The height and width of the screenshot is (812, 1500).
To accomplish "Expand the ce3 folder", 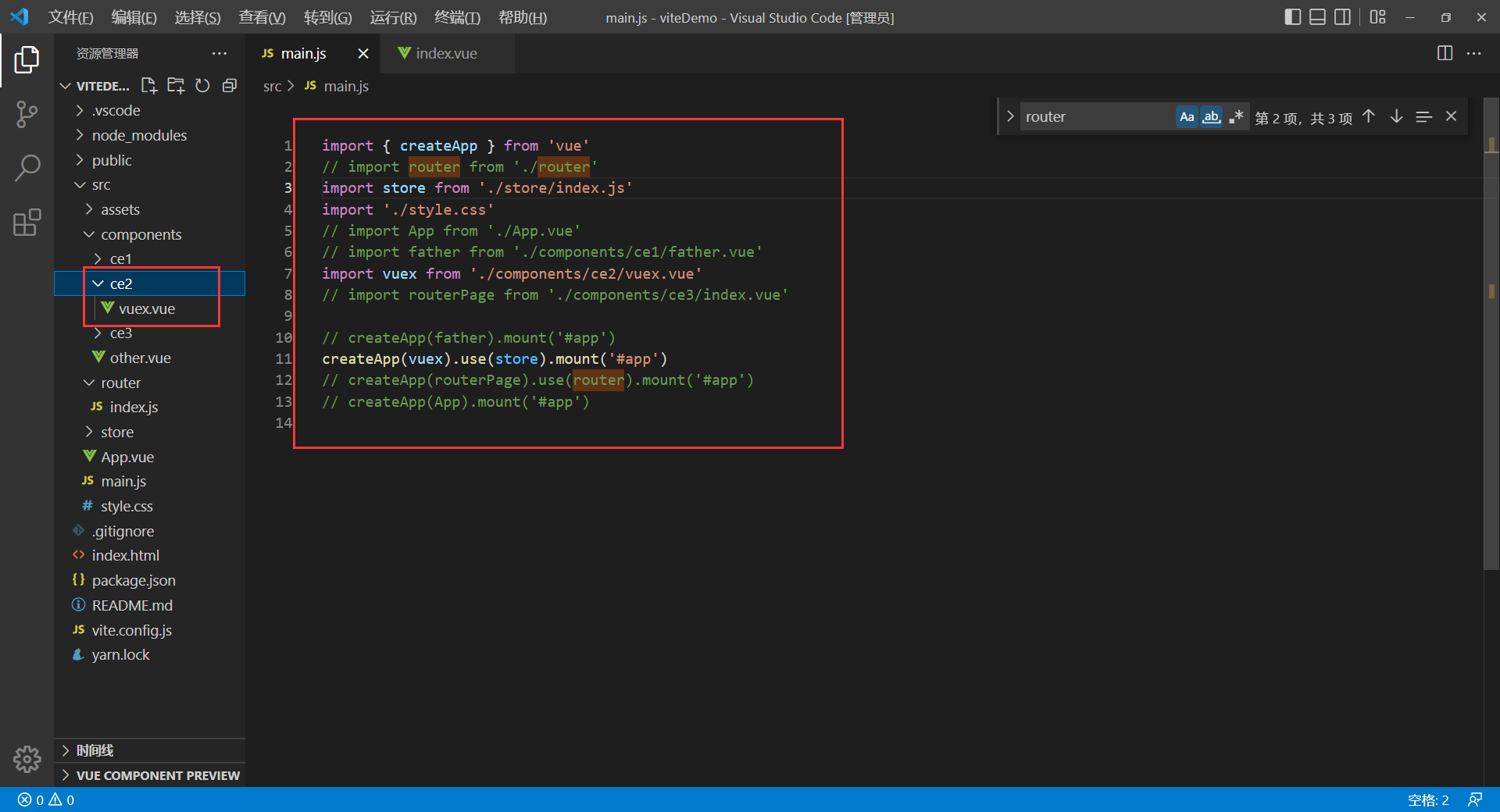I will coord(150,333).
